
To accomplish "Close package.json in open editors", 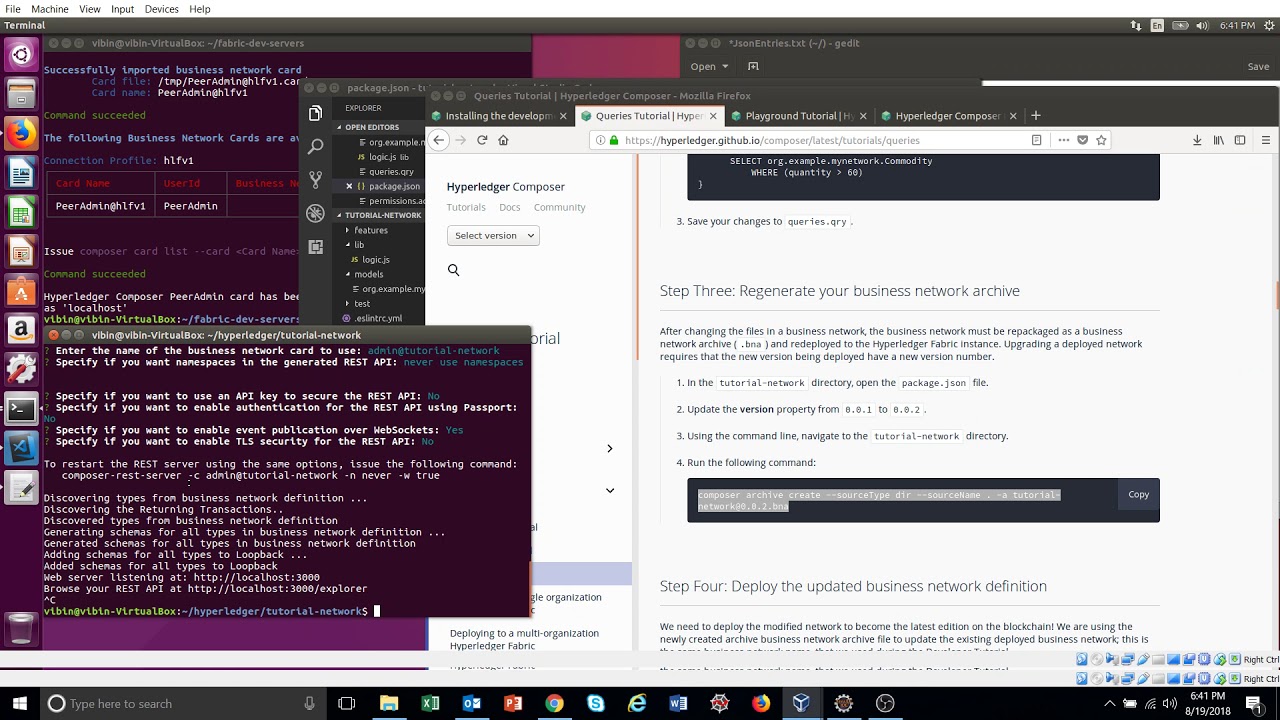I will click(x=349, y=186).
